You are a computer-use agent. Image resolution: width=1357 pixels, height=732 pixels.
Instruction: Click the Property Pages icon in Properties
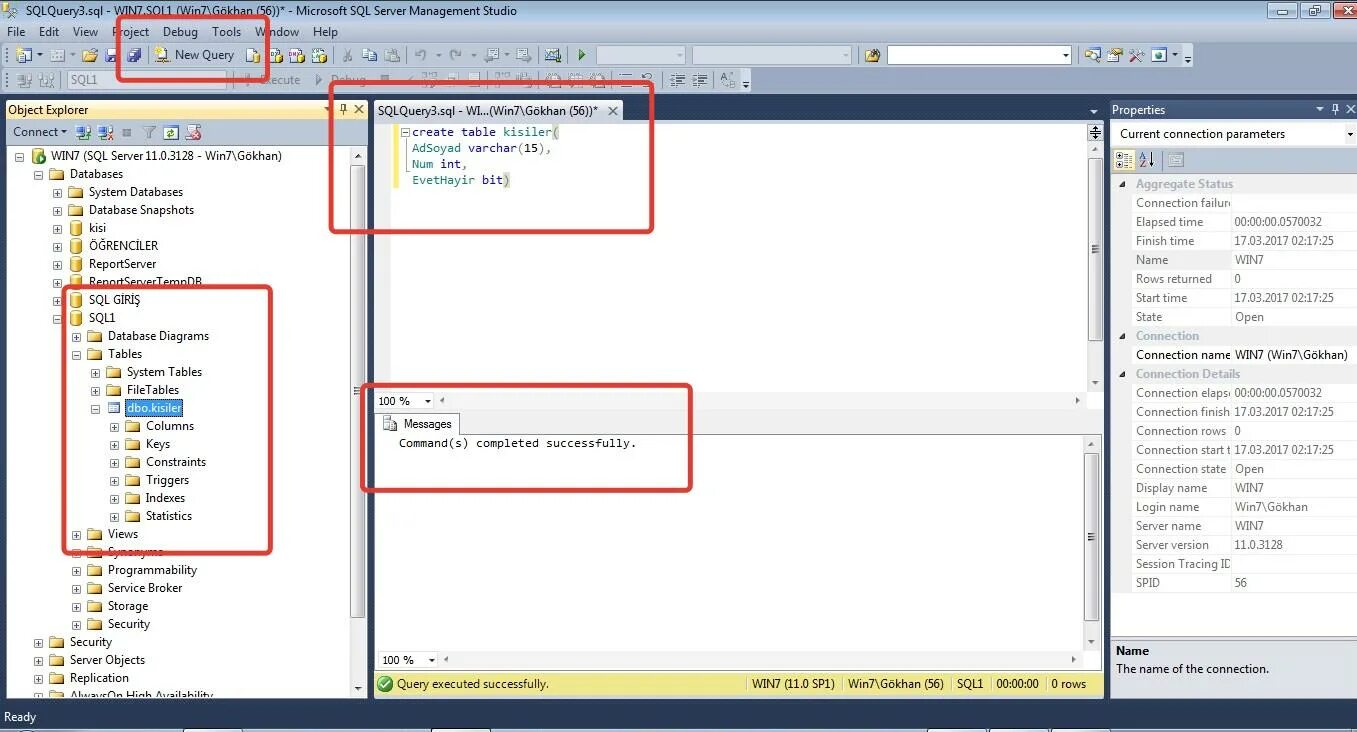pos(1176,160)
